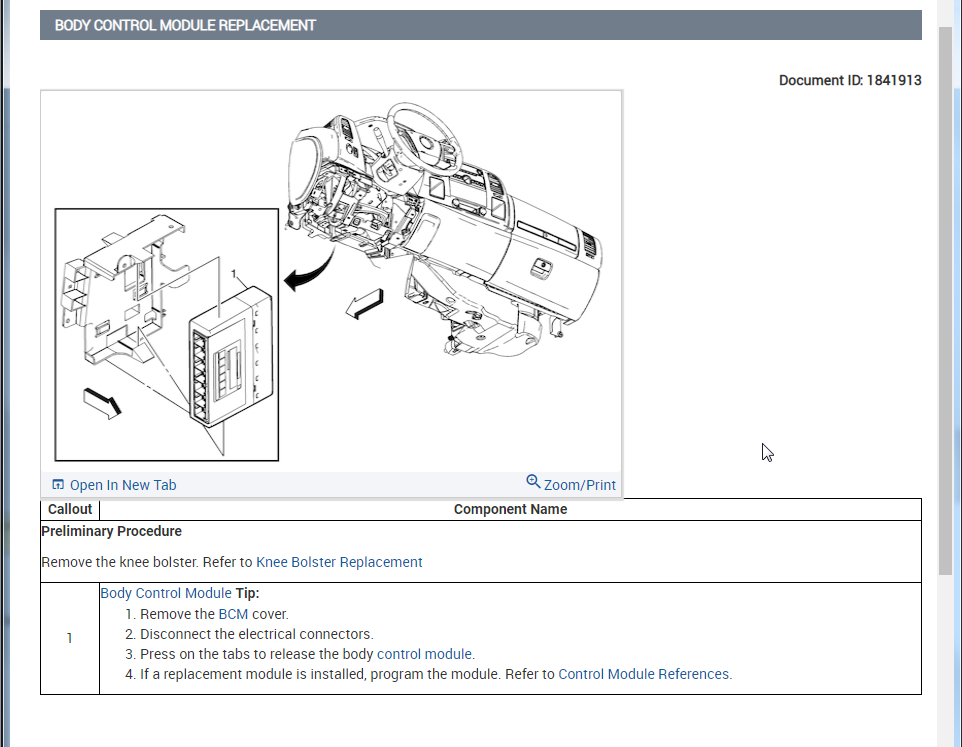The height and width of the screenshot is (747, 962).
Task: Open the Body Control Module link
Action: coord(166,593)
